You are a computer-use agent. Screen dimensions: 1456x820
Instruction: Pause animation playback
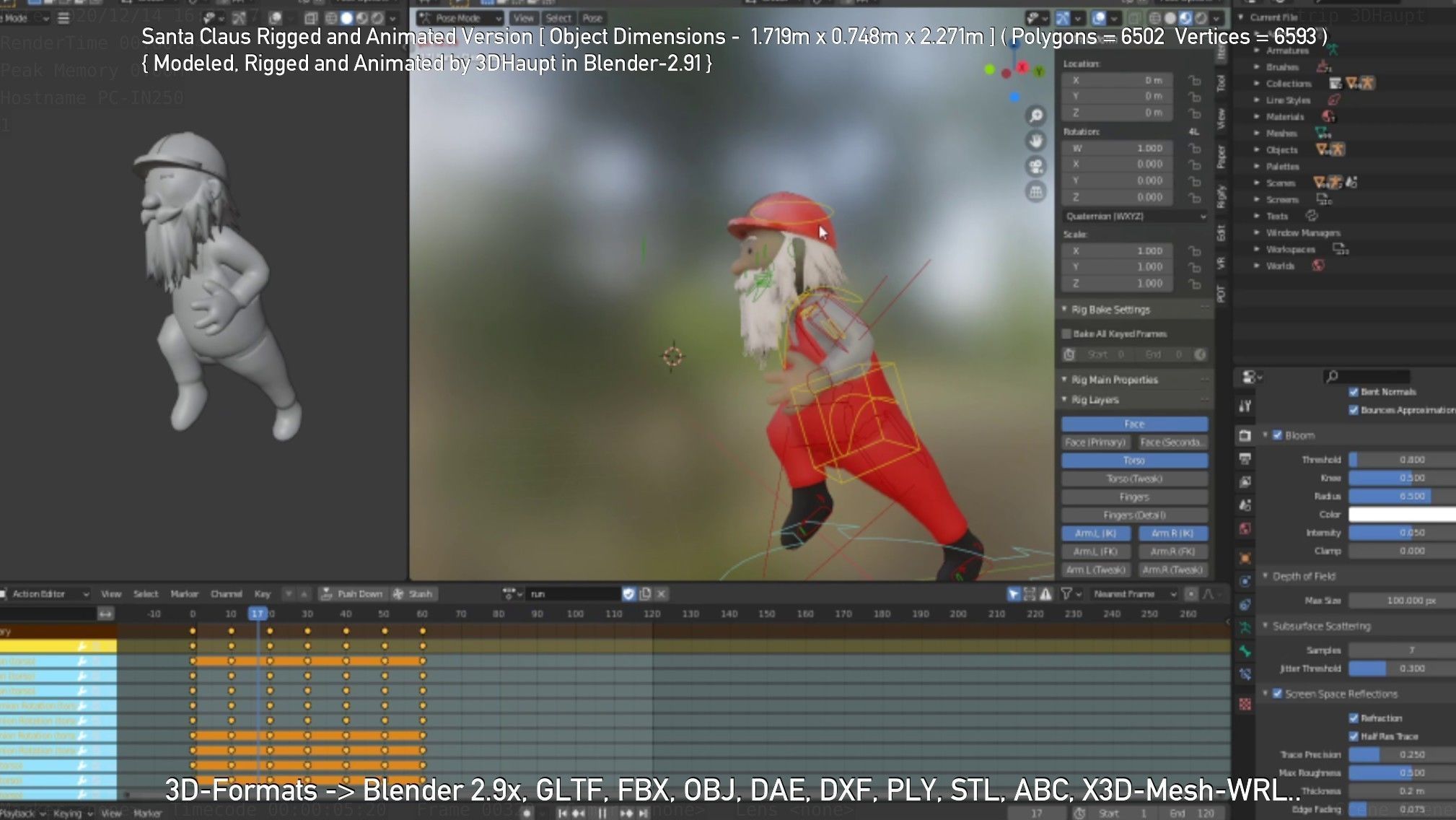tap(602, 814)
